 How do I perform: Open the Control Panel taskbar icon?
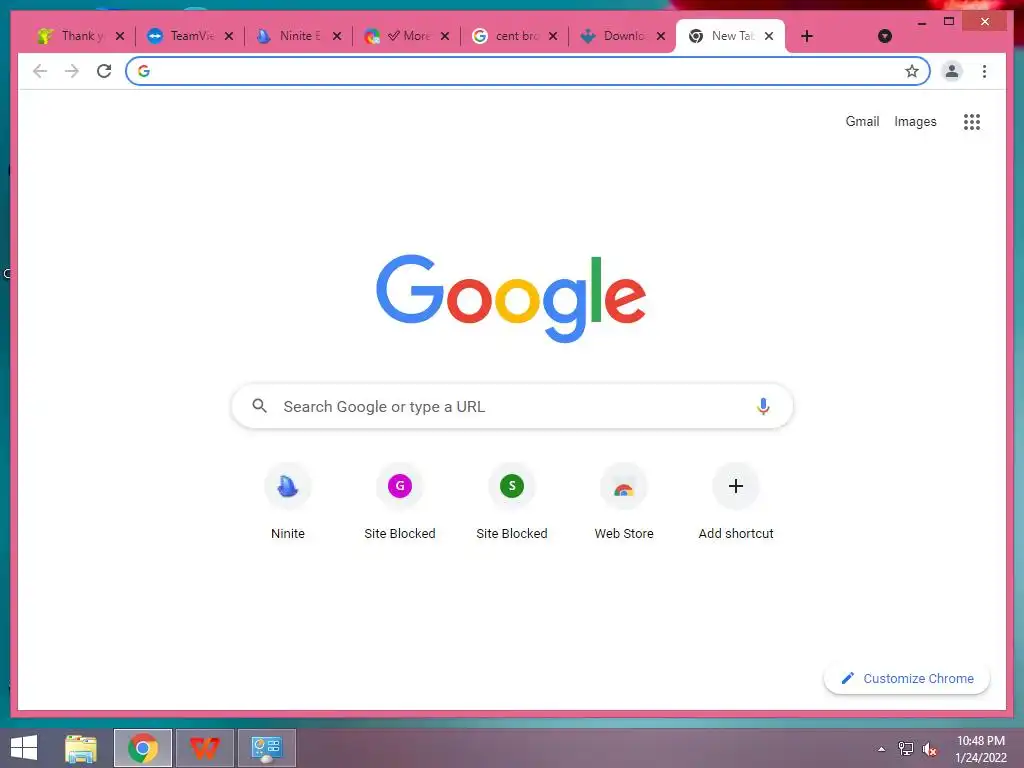pos(266,748)
